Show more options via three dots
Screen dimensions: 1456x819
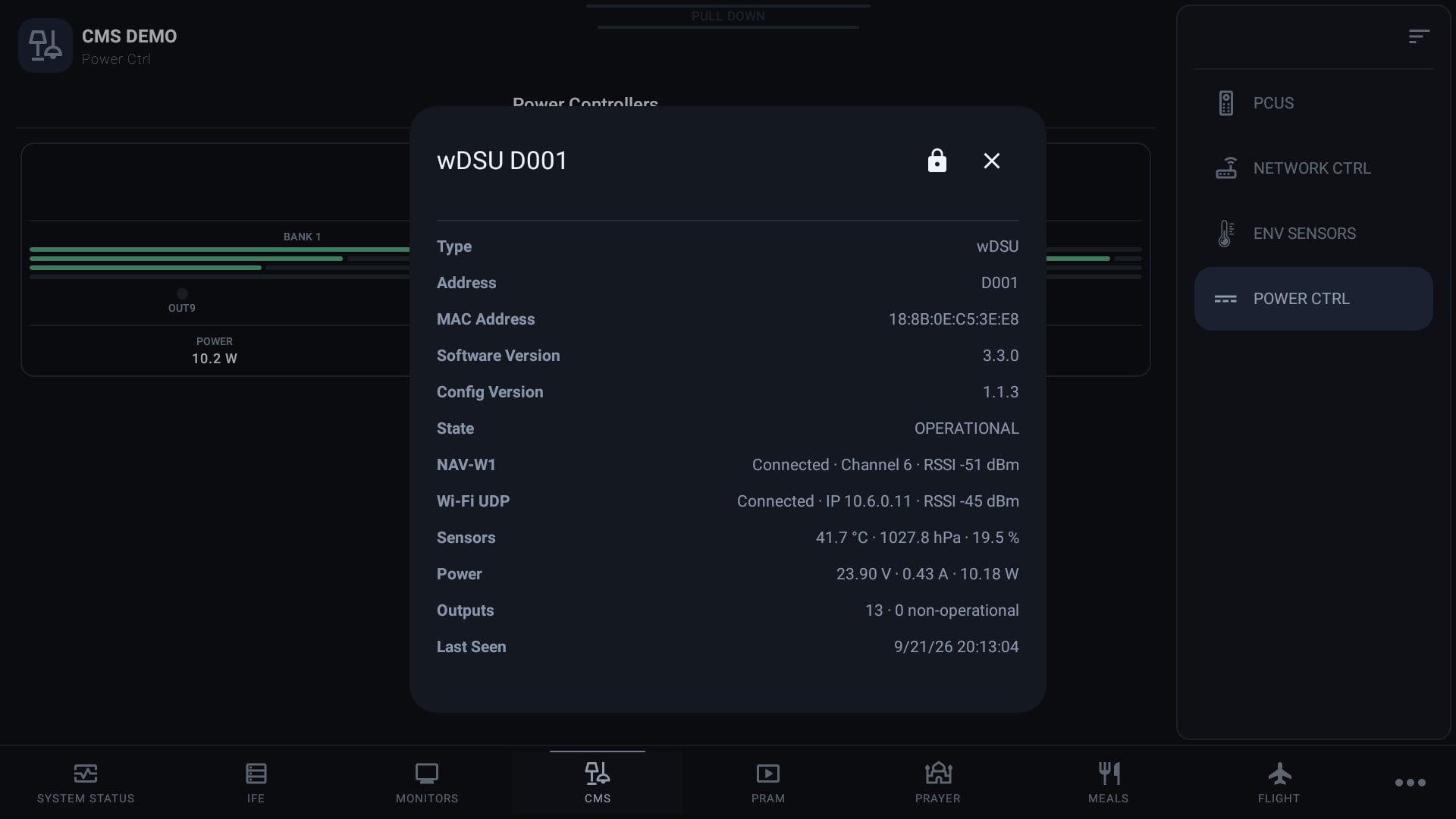pos(1410,783)
